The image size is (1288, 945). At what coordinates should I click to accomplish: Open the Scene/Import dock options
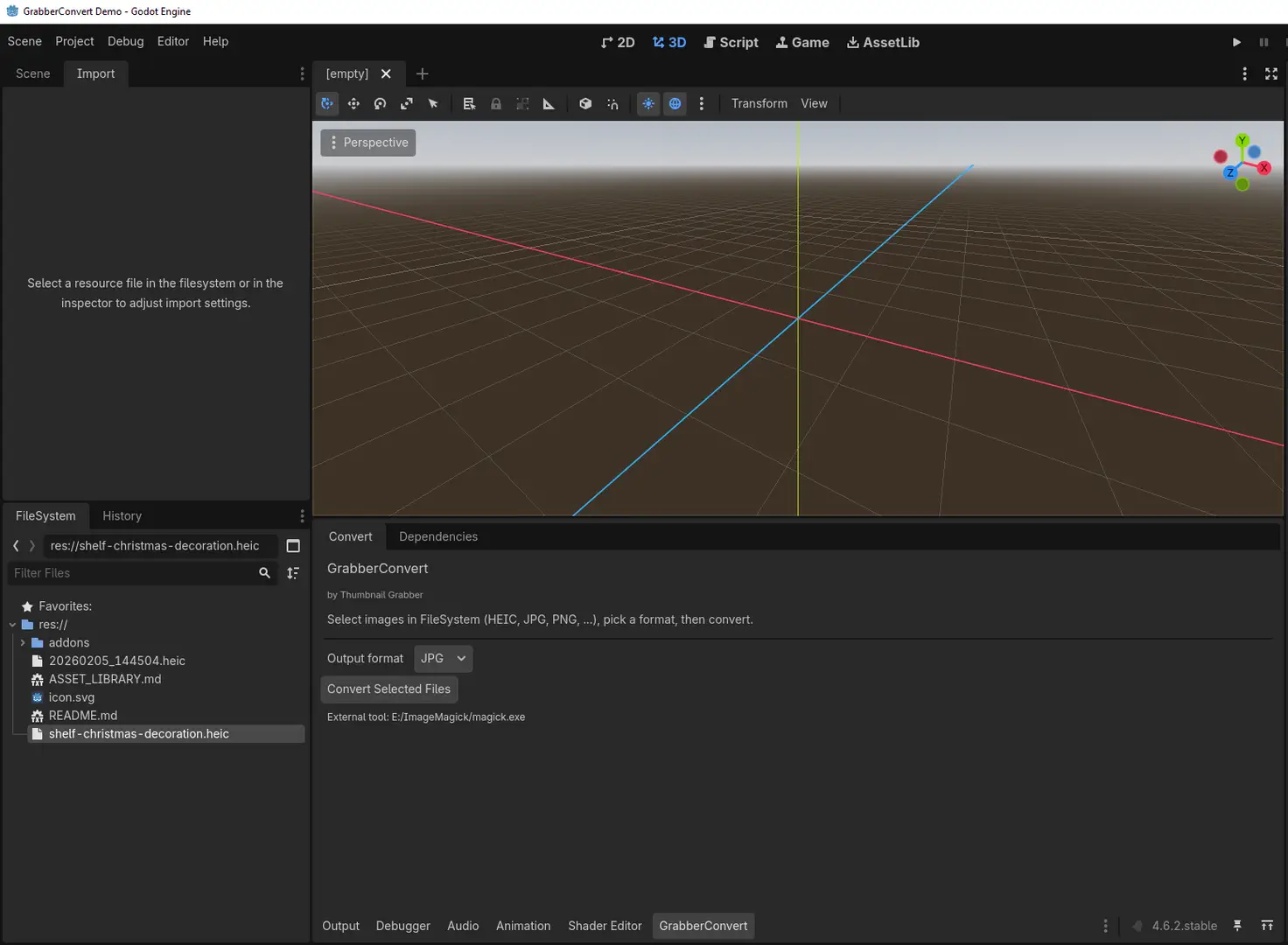pyautogui.click(x=302, y=73)
